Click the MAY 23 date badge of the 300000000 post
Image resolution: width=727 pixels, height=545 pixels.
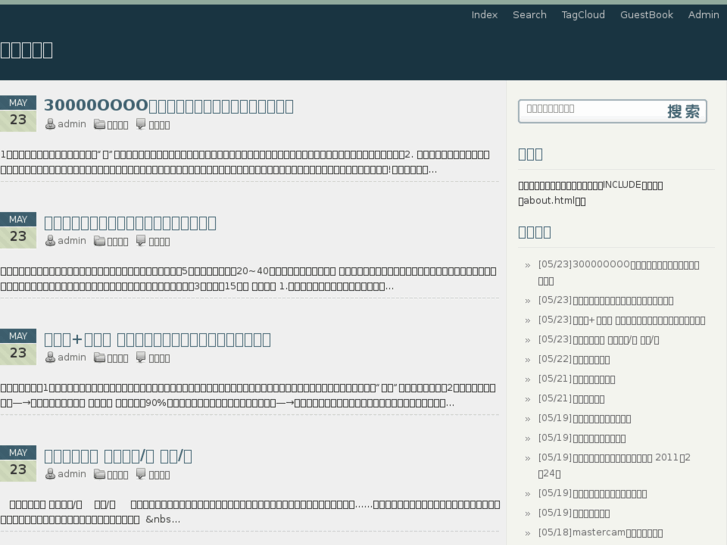click(x=18, y=114)
